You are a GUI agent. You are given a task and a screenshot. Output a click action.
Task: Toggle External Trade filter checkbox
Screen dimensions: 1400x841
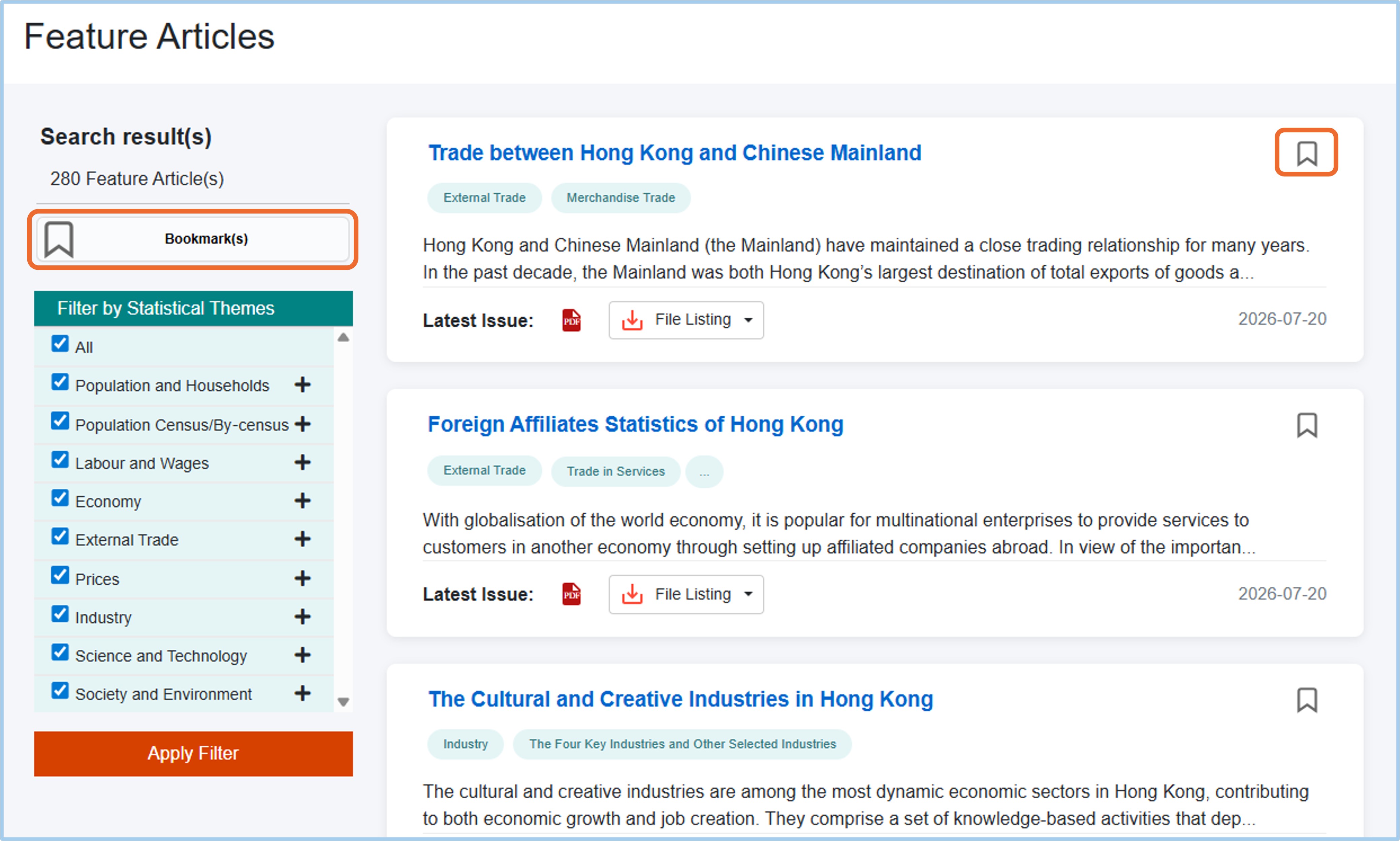click(x=60, y=536)
